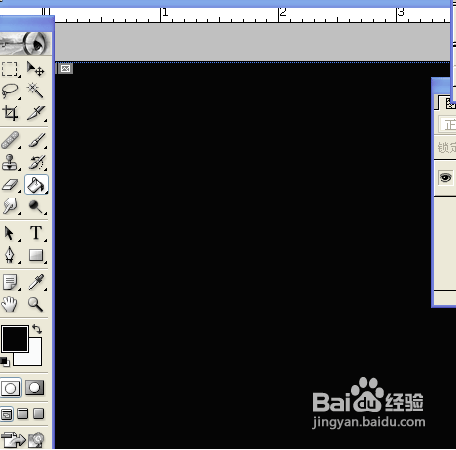This screenshot has width=456, height=450.
Task: Select the Notes tool
Action: coord(10,282)
